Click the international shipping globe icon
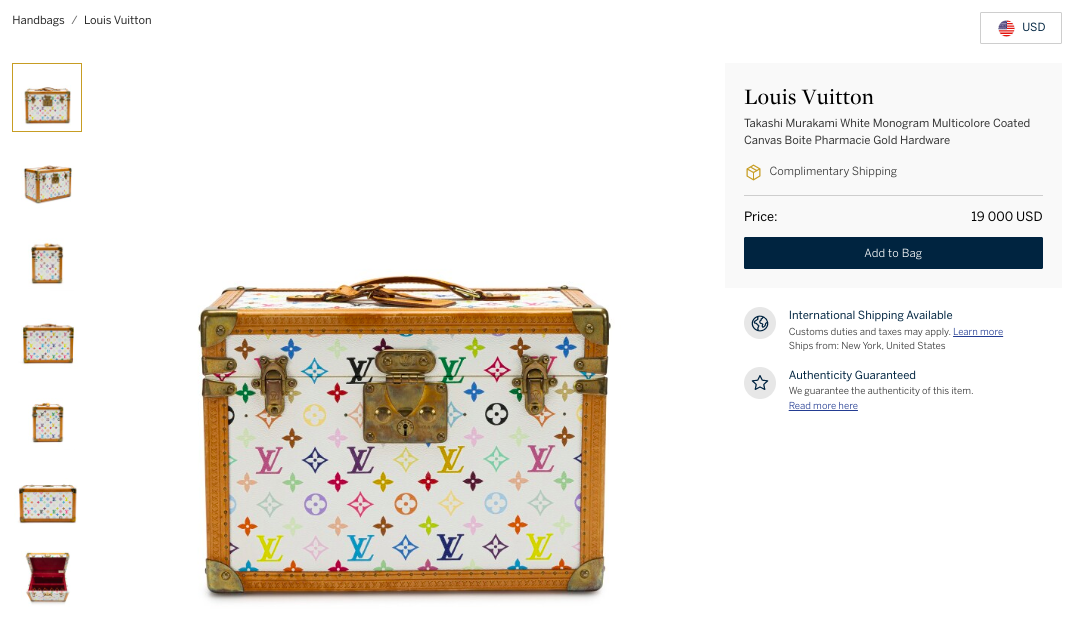Image resolution: width=1079 pixels, height=636 pixels. click(760, 324)
